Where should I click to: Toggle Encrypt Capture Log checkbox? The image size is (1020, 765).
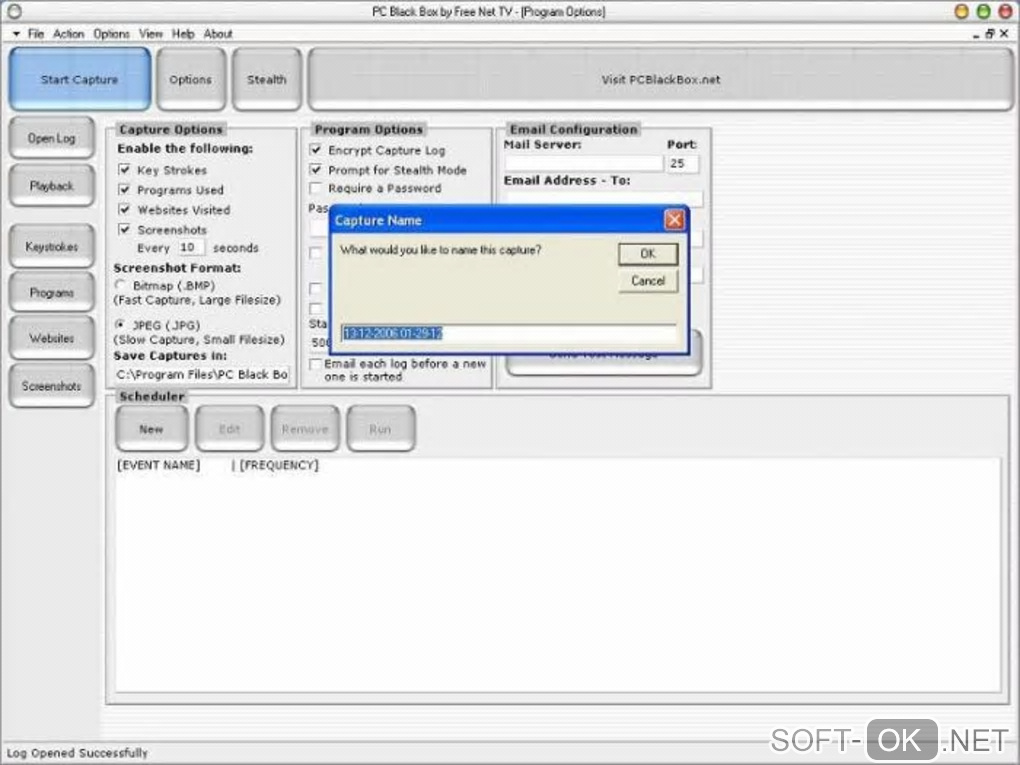tap(315, 150)
